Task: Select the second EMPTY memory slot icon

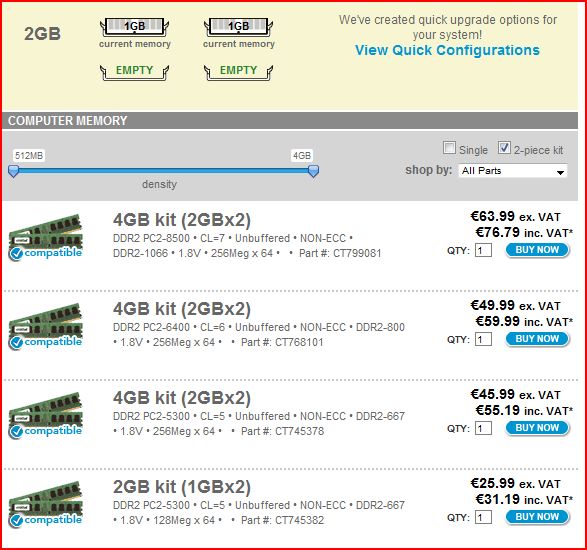Action: pyautogui.click(x=238, y=72)
